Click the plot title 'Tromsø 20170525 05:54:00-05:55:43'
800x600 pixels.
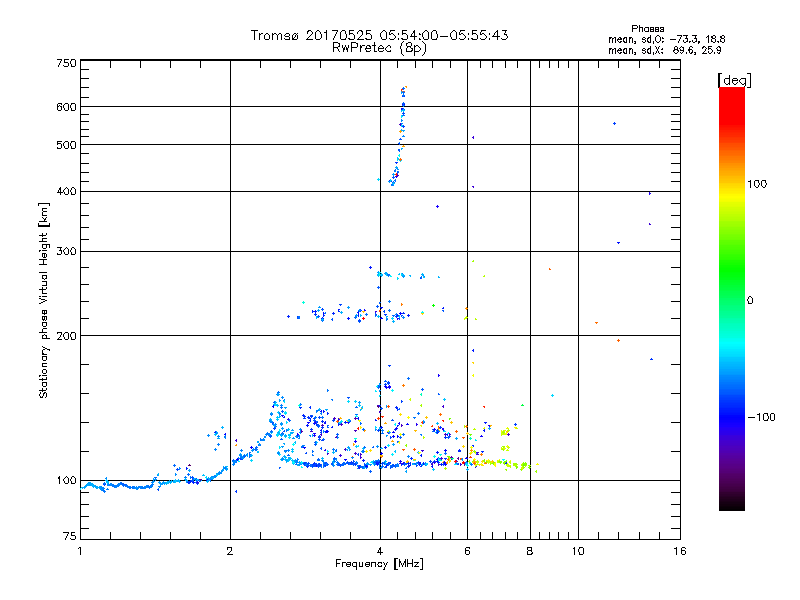[379, 35]
